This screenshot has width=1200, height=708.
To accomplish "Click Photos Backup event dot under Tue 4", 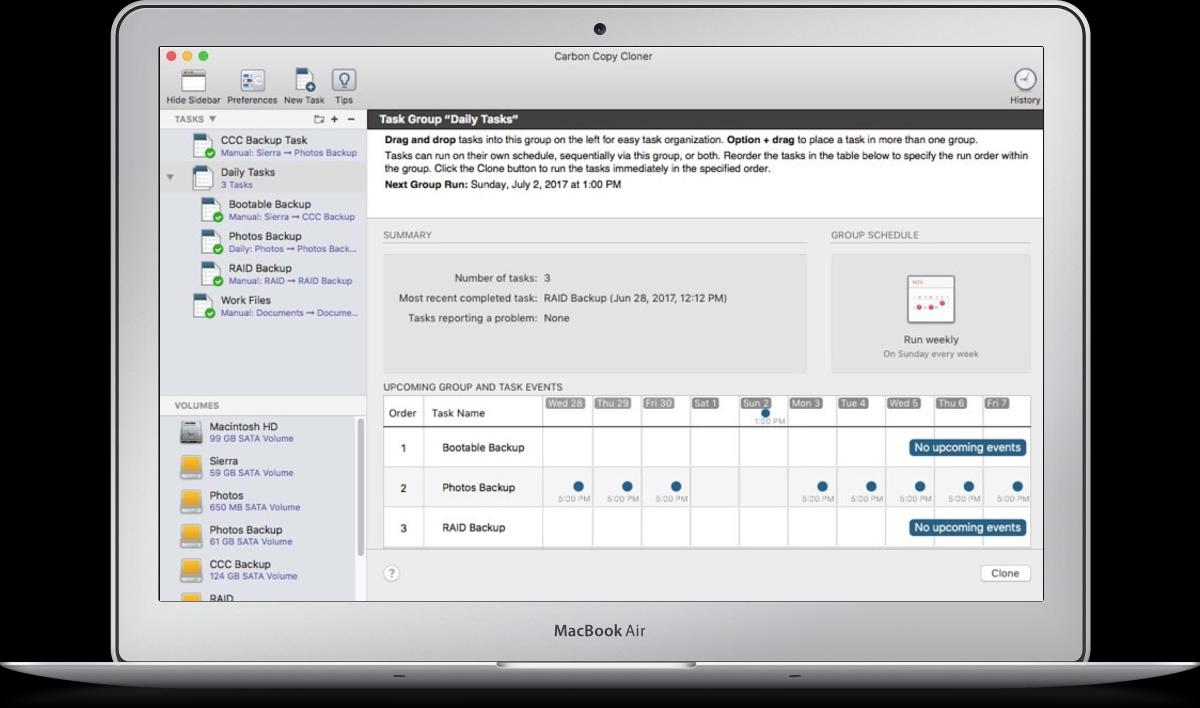I will click(x=871, y=487).
